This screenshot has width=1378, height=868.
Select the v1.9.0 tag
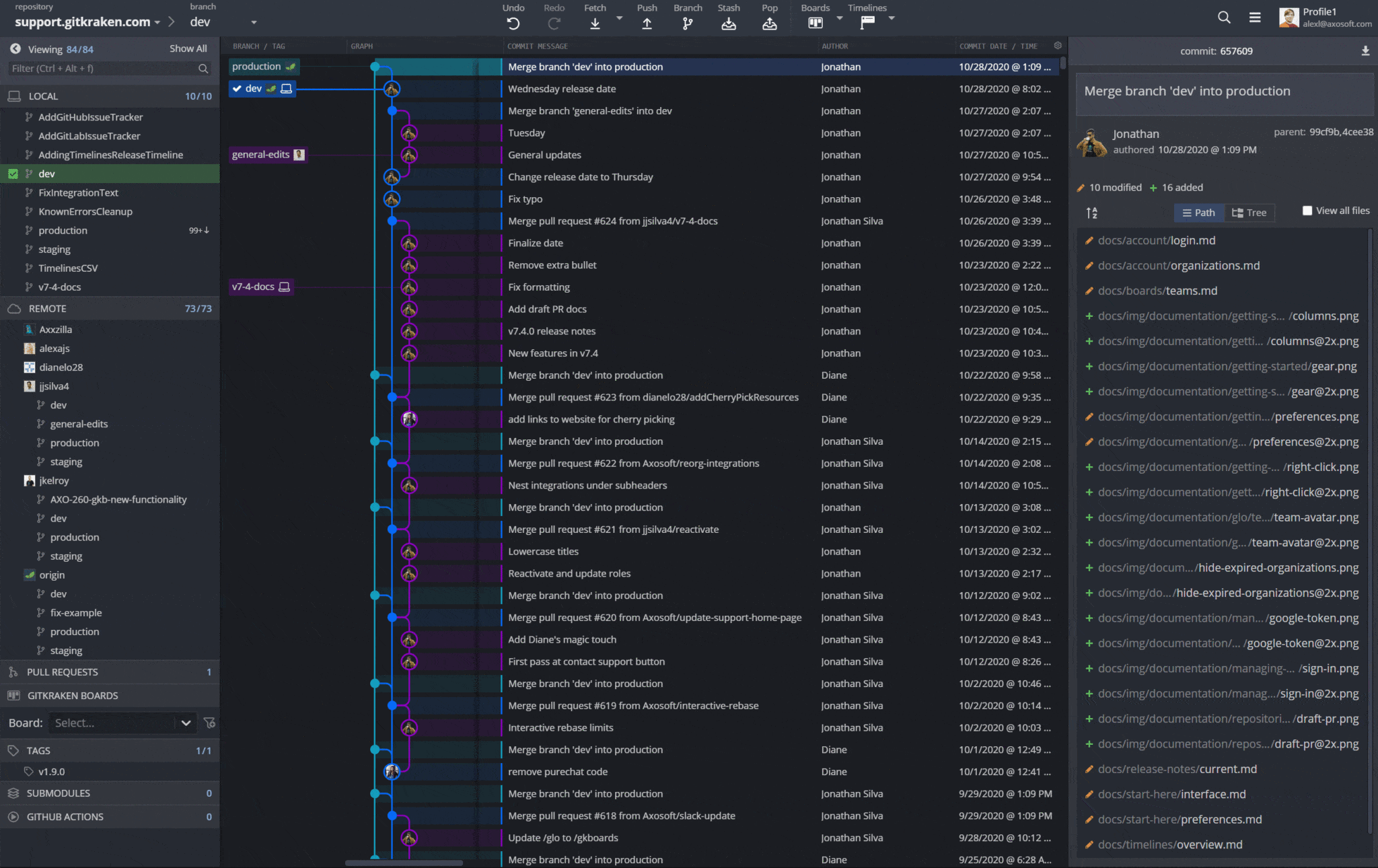(x=110, y=772)
